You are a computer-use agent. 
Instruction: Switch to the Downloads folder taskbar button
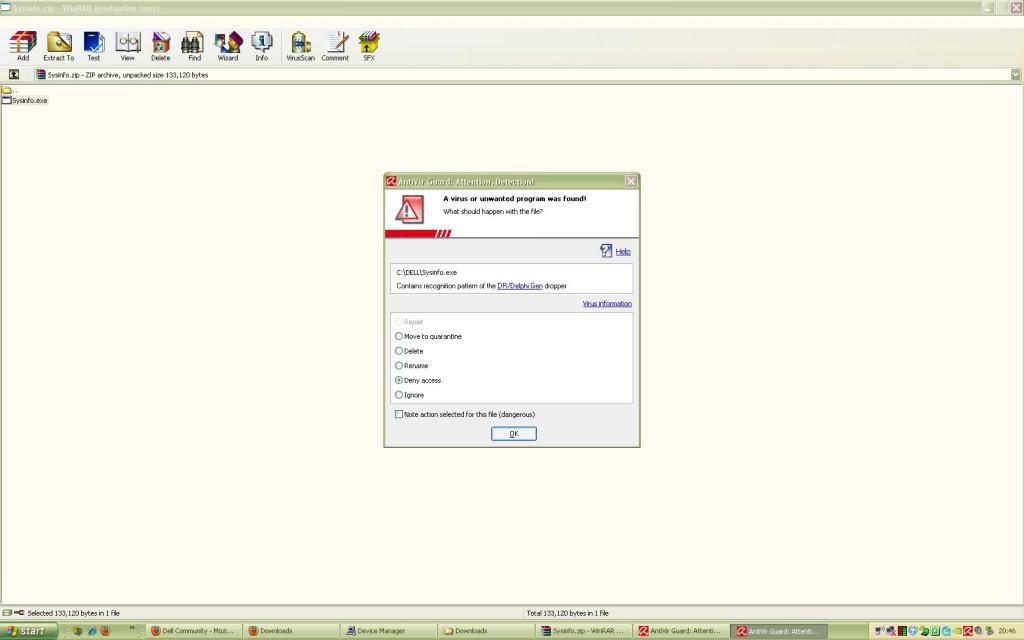[486, 631]
